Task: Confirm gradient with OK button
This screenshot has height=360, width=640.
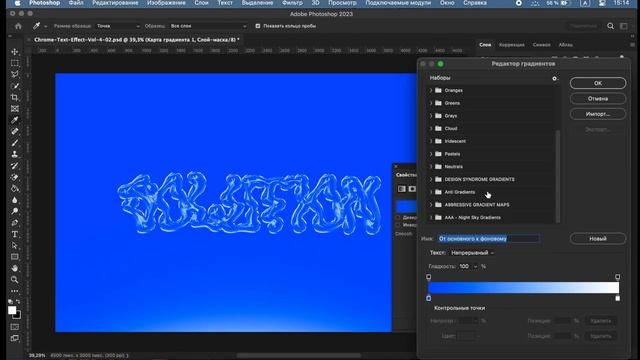Action: coord(598,83)
